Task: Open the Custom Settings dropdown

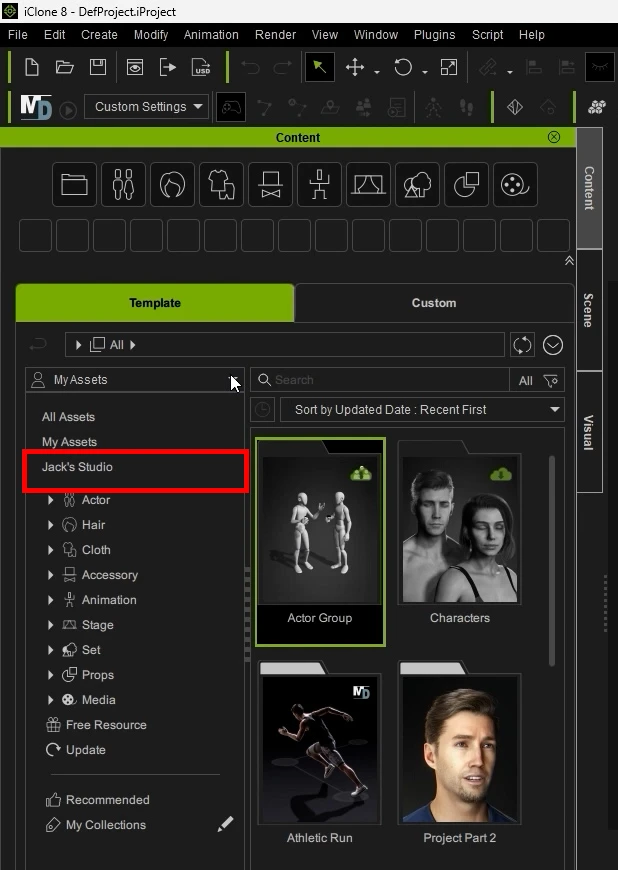Action: (x=145, y=107)
